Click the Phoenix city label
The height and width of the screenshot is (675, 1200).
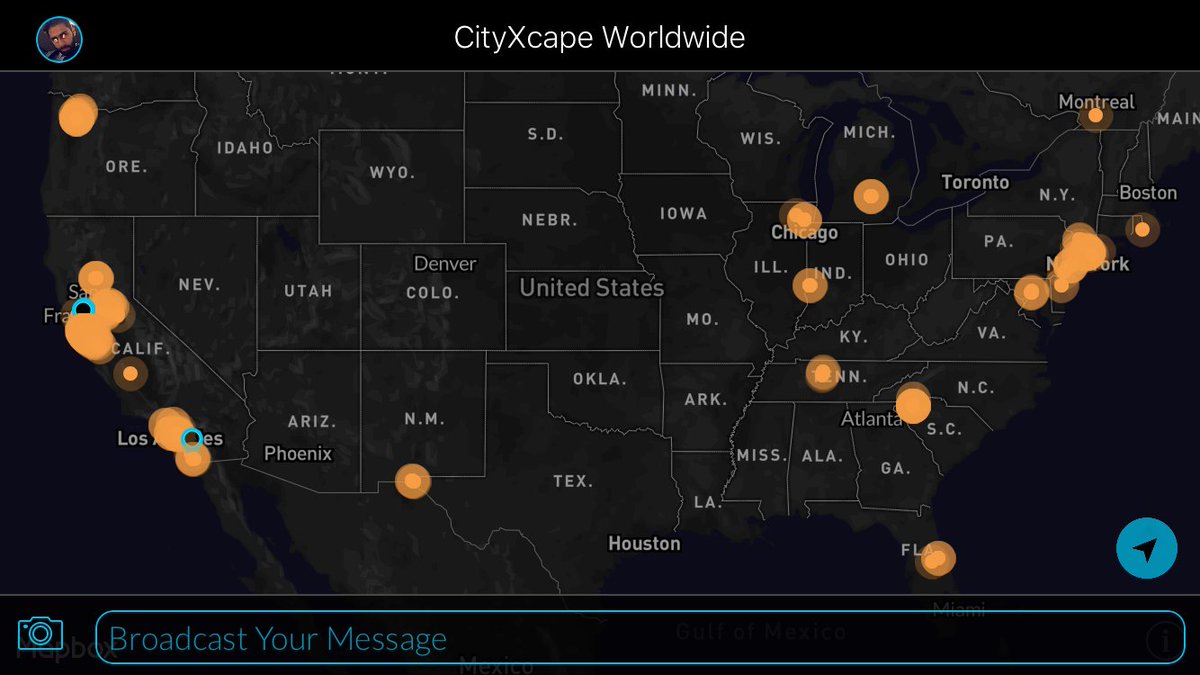tap(298, 454)
